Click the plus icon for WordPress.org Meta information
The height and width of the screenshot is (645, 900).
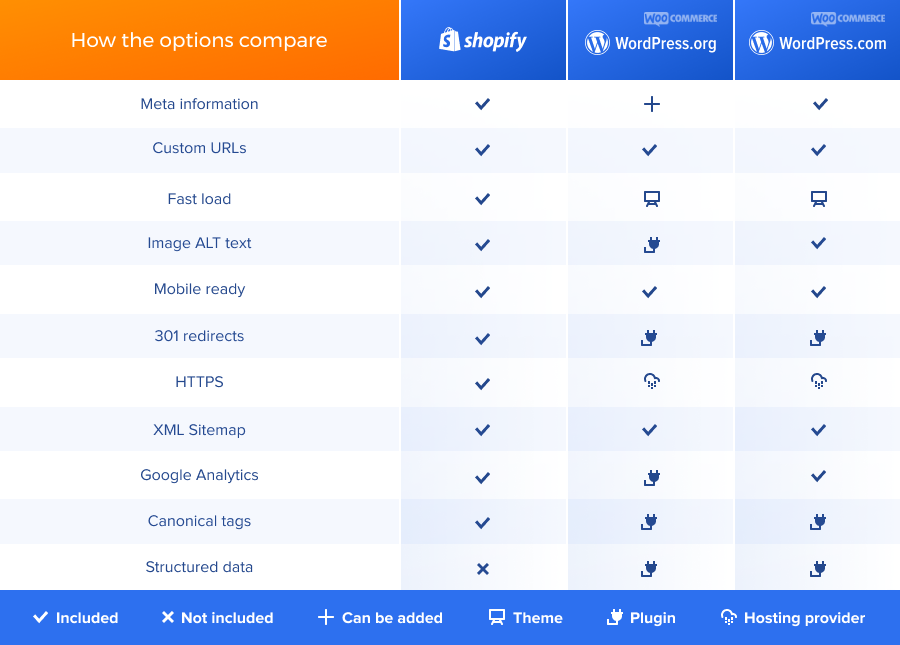pyautogui.click(x=651, y=104)
